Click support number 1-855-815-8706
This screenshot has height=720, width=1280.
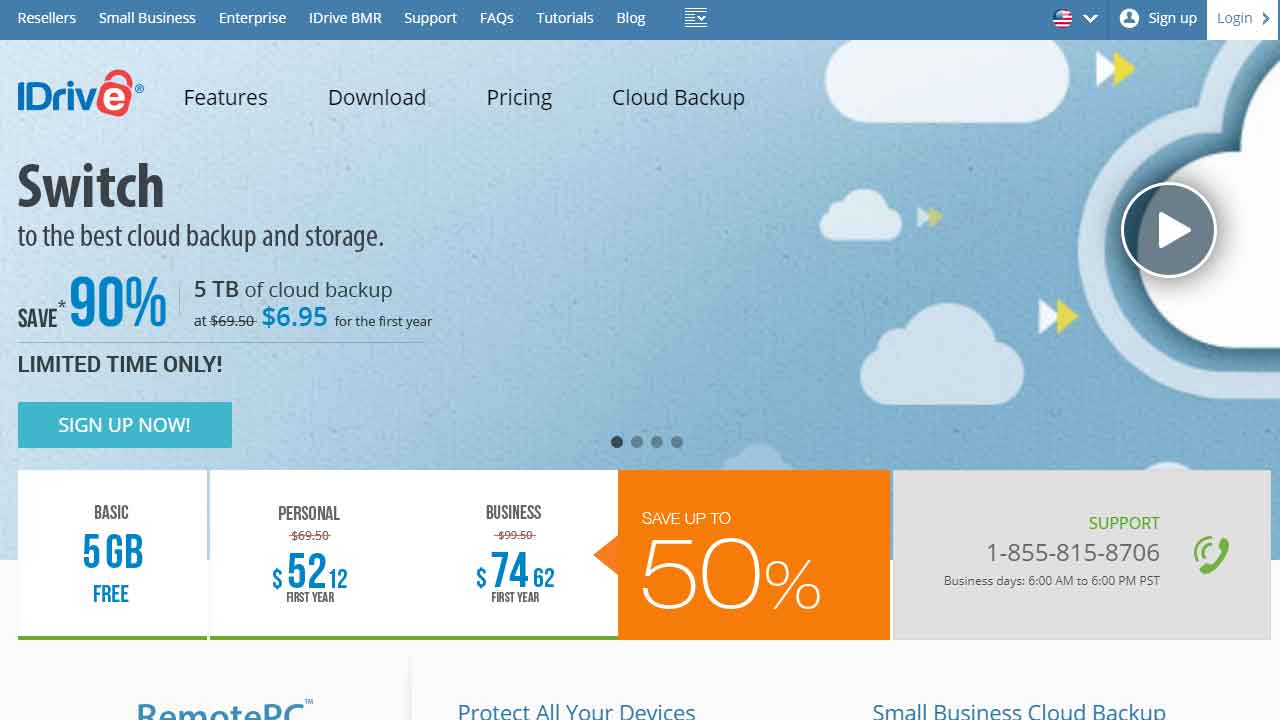coord(1073,553)
